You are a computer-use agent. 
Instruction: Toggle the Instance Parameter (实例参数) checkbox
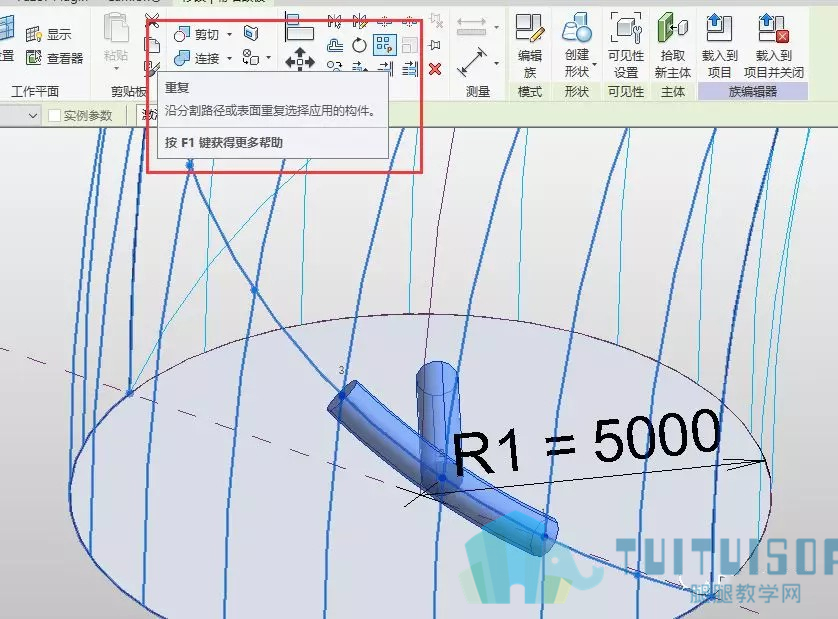(x=54, y=115)
